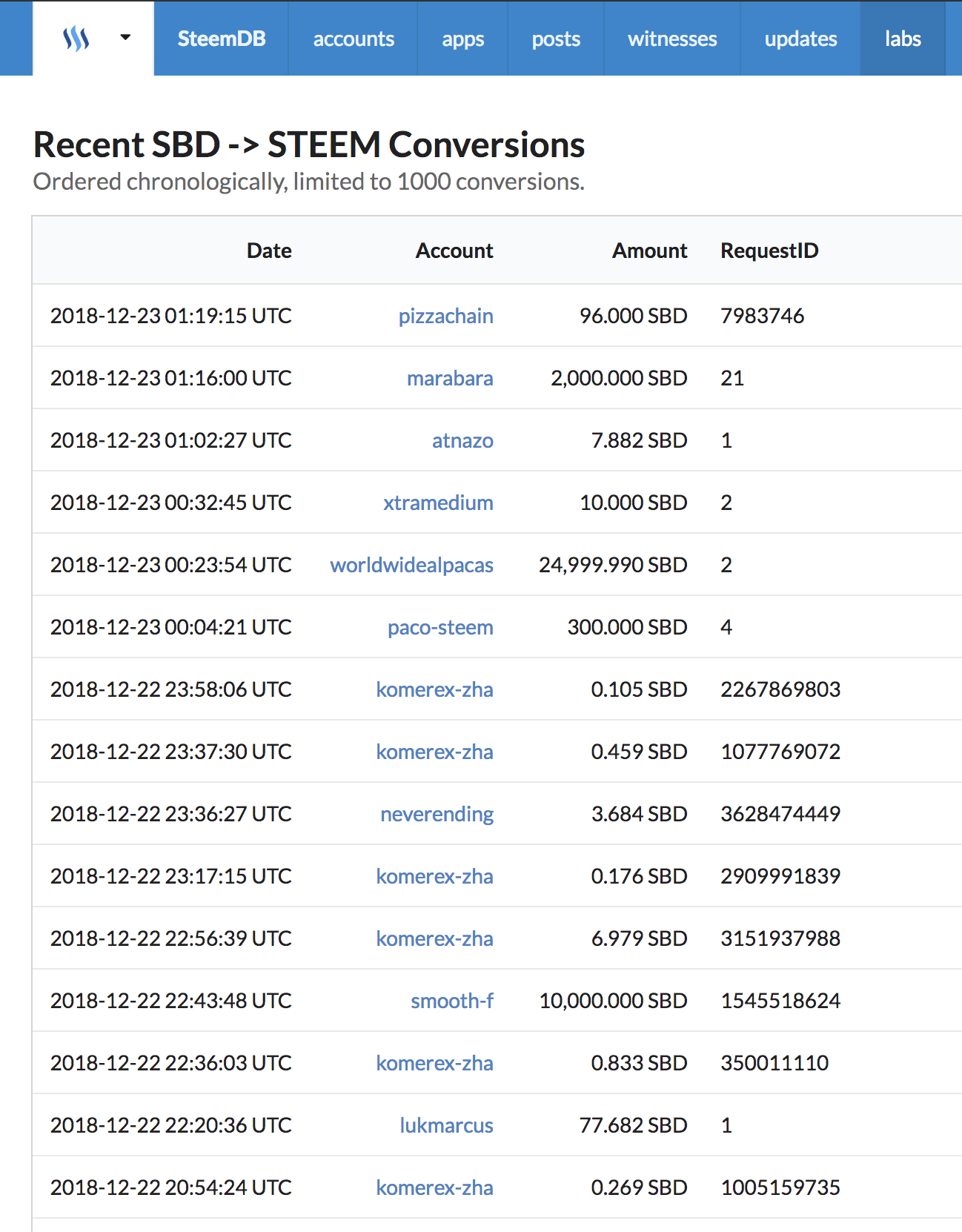Navigate to the posts page

click(556, 39)
